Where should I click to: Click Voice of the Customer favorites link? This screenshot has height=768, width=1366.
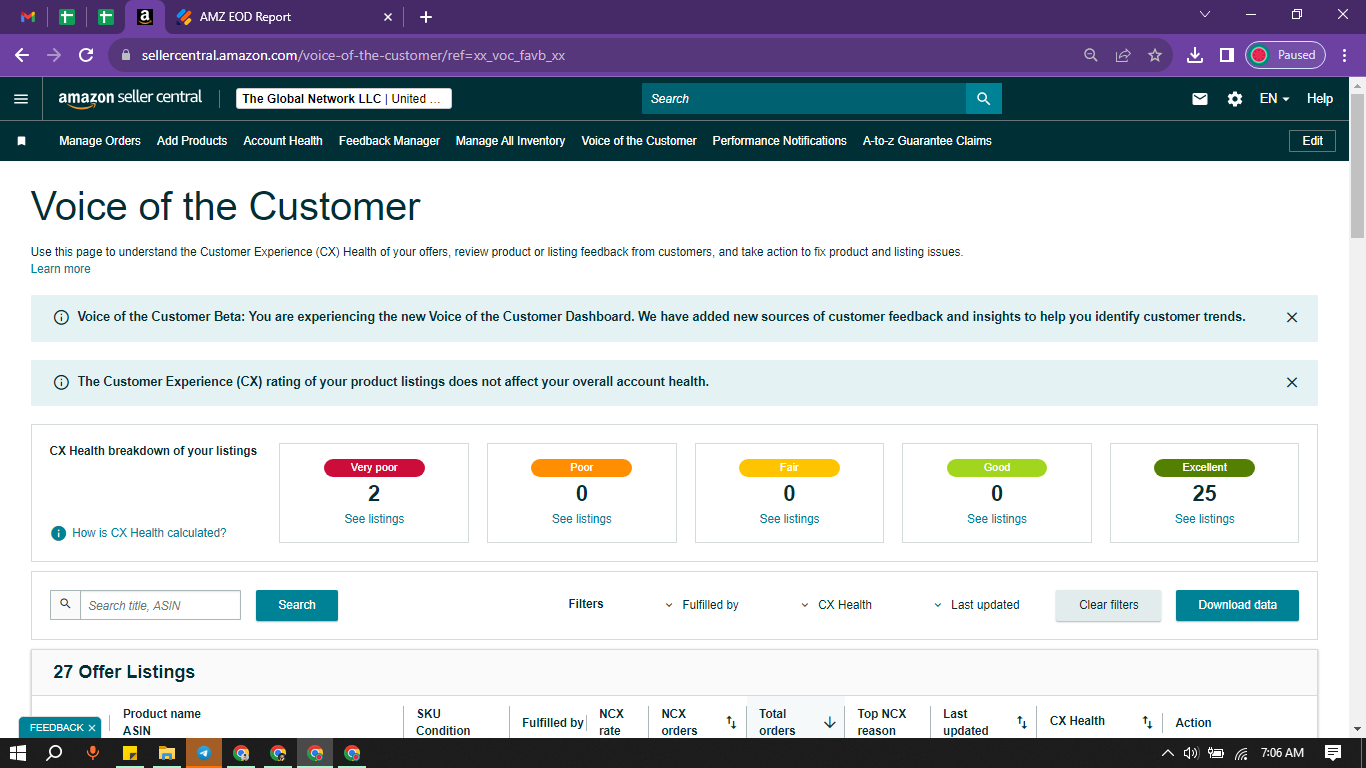pyautogui.click(x=639, y=141)
